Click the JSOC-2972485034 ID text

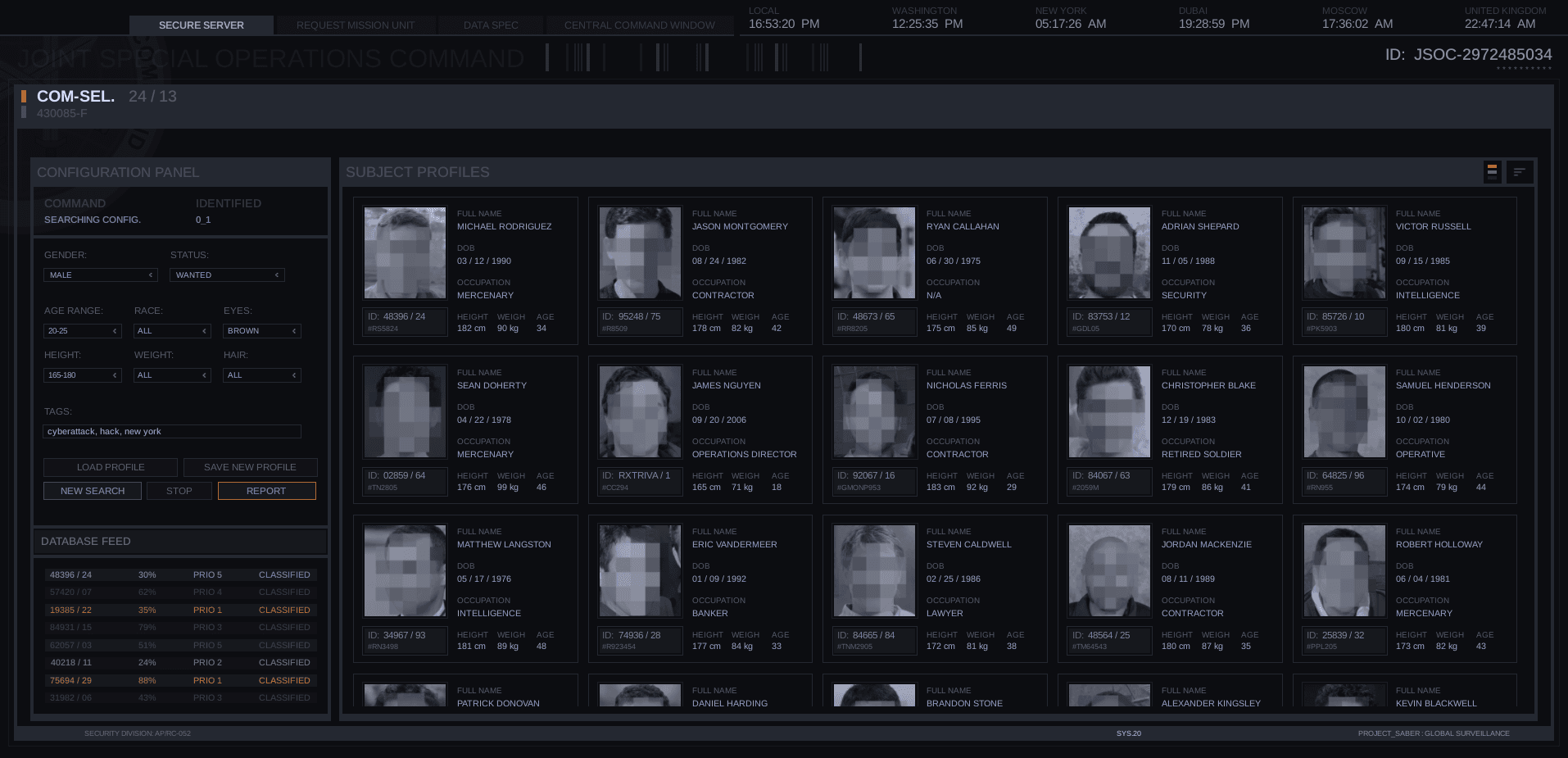1469,55
